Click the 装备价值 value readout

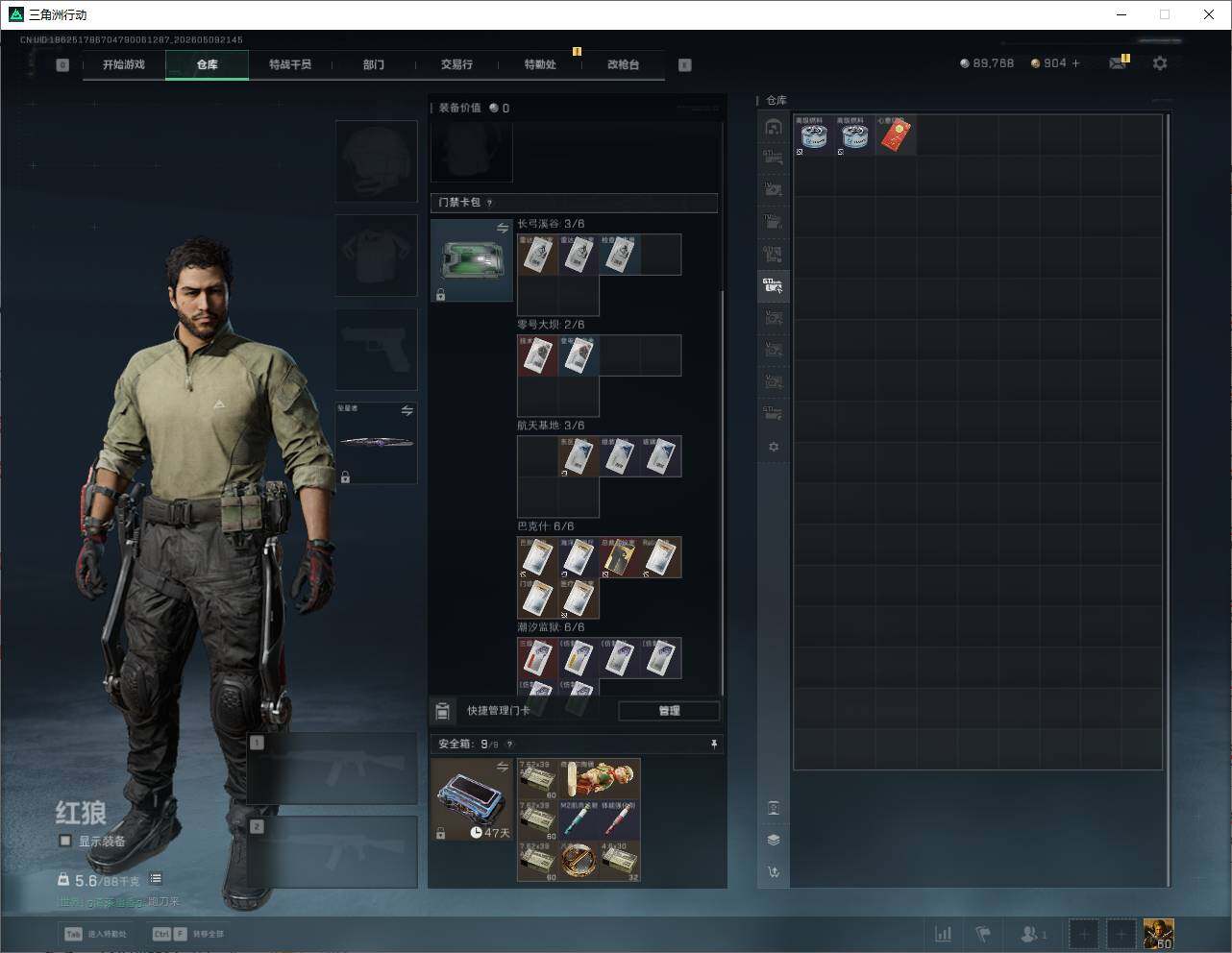coord(499,109)
